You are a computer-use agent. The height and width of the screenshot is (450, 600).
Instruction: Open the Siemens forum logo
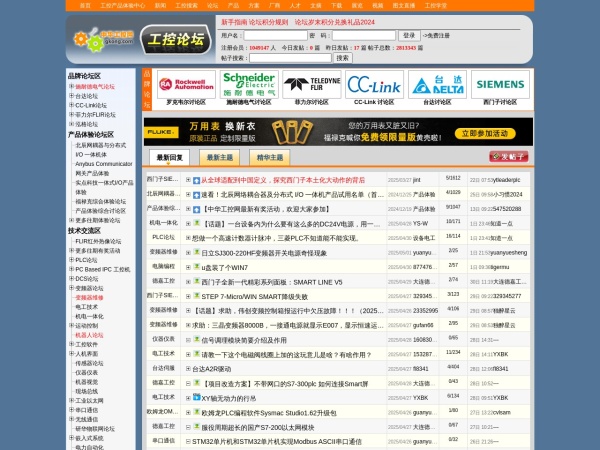point(501,85)
